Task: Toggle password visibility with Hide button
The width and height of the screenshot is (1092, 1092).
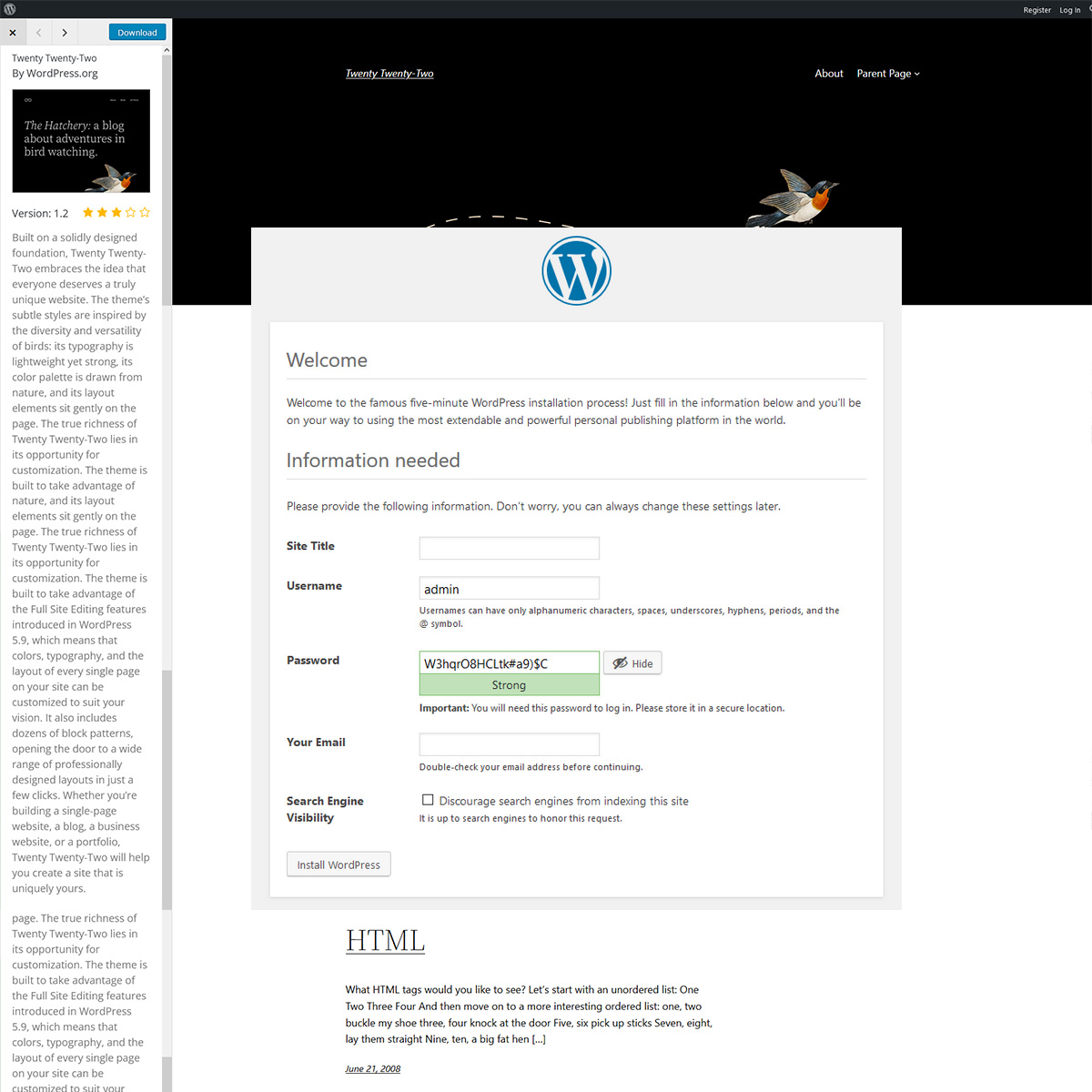Action: point(632,663)
